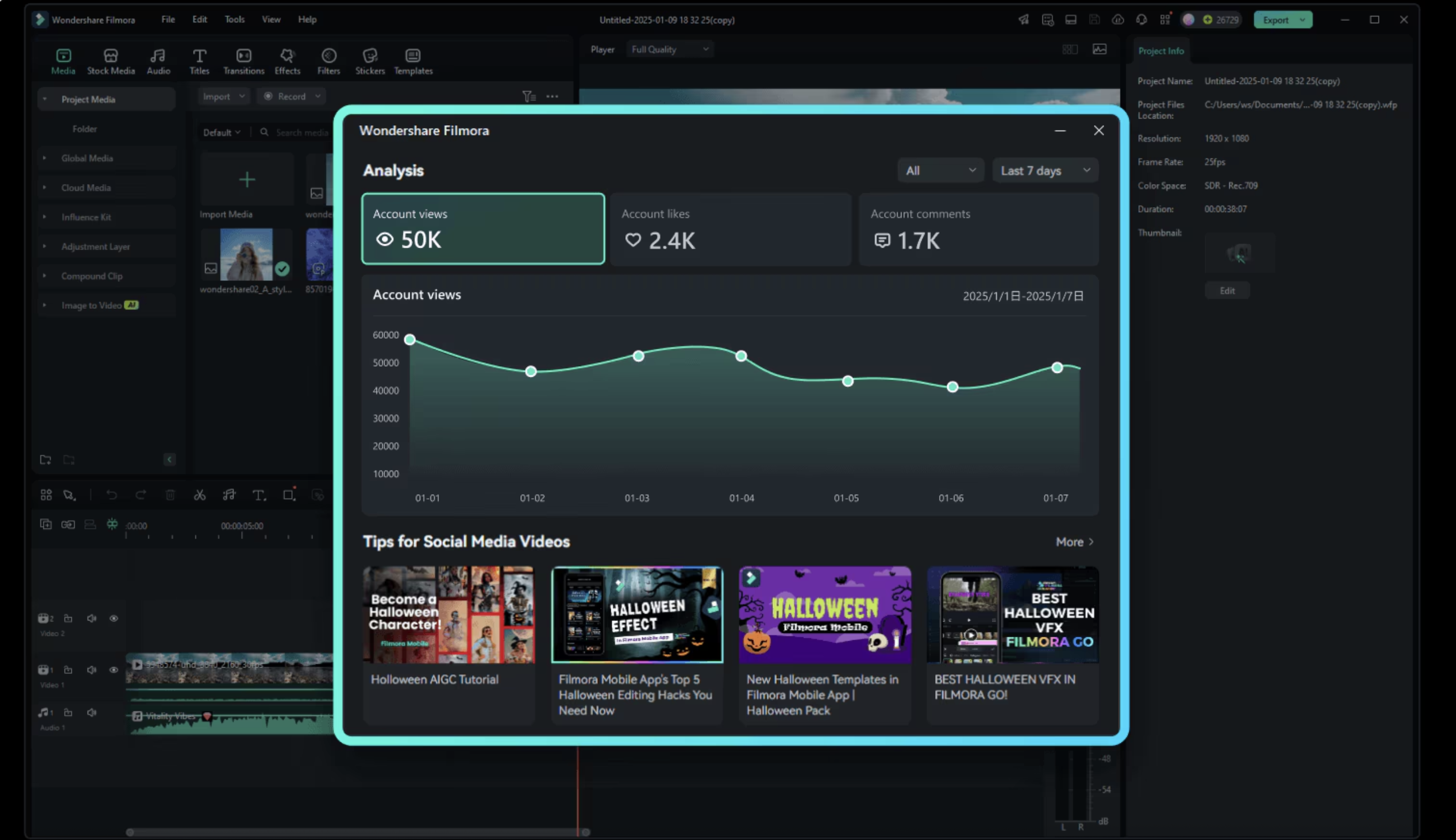This screenshot has height=840, width=1456.
Task: Toggle visibility eye for Video 2 track
Action: [x=113, y=618]
